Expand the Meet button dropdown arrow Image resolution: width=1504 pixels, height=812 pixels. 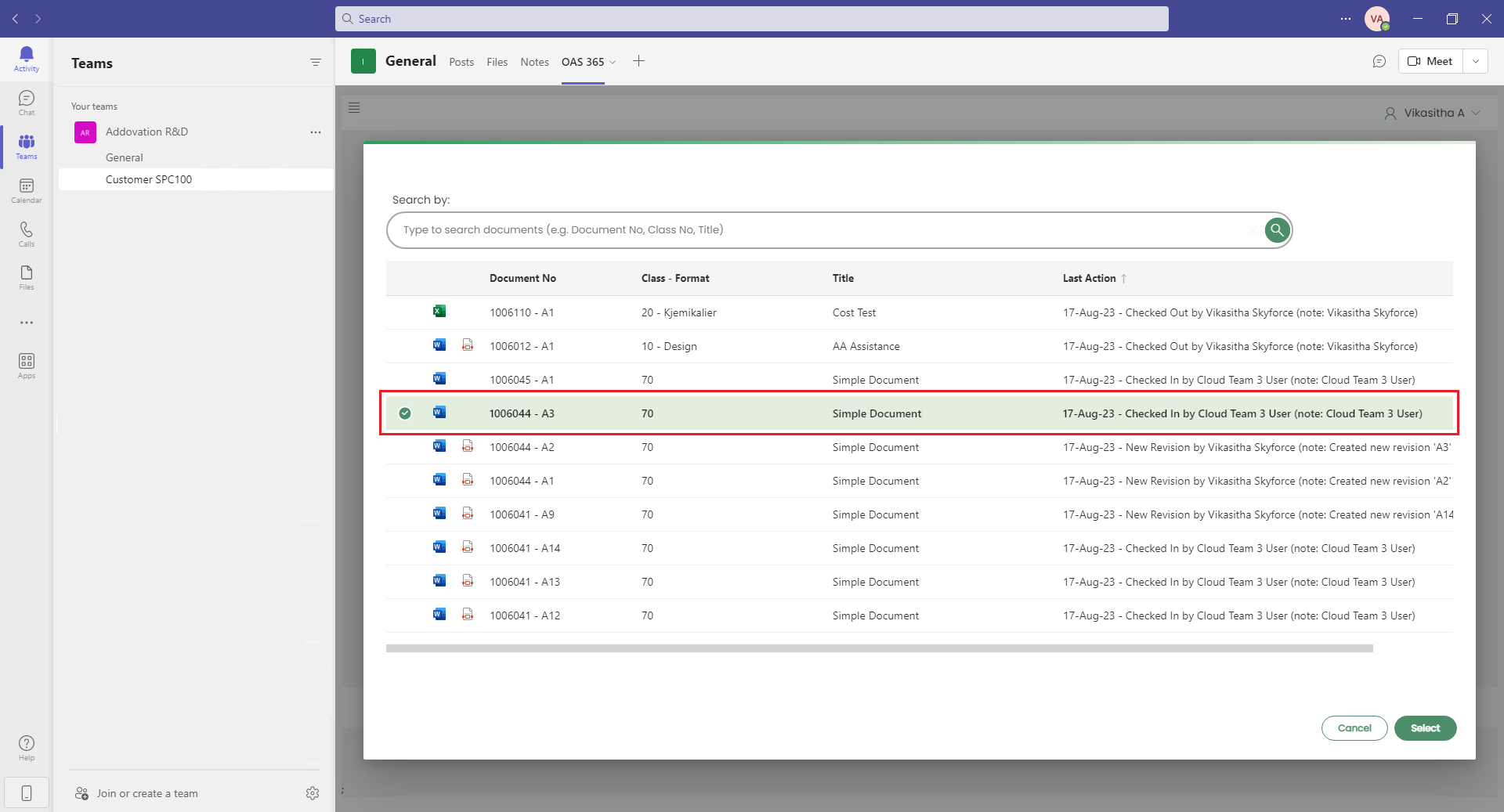pos(1476,61)
